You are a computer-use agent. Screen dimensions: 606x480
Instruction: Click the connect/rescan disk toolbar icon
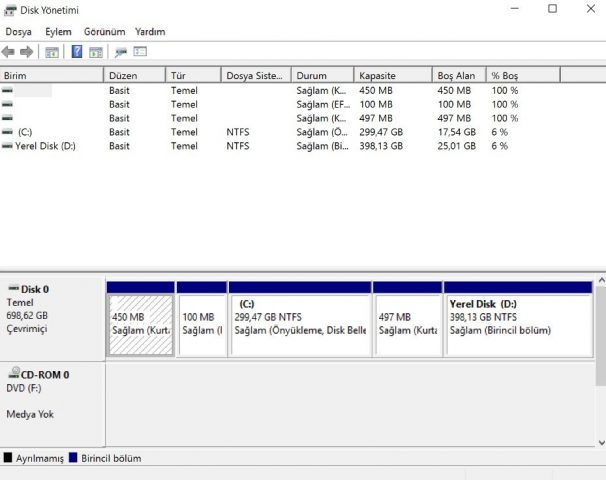click(x=121, y=52)
